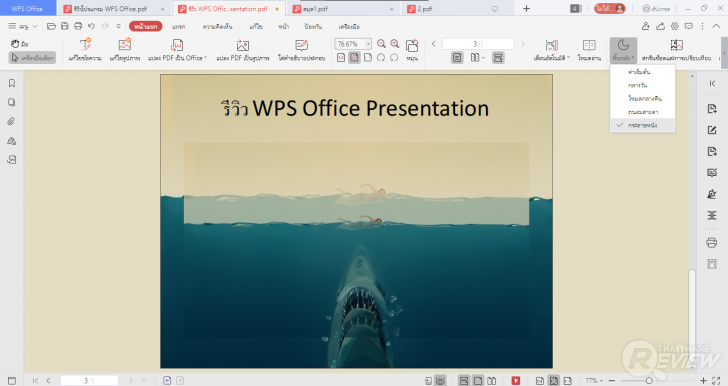Viewport: 728px width, 386px height.
Task: Expand the quick access toolbar customize arrow
Action: click(118, 26)
